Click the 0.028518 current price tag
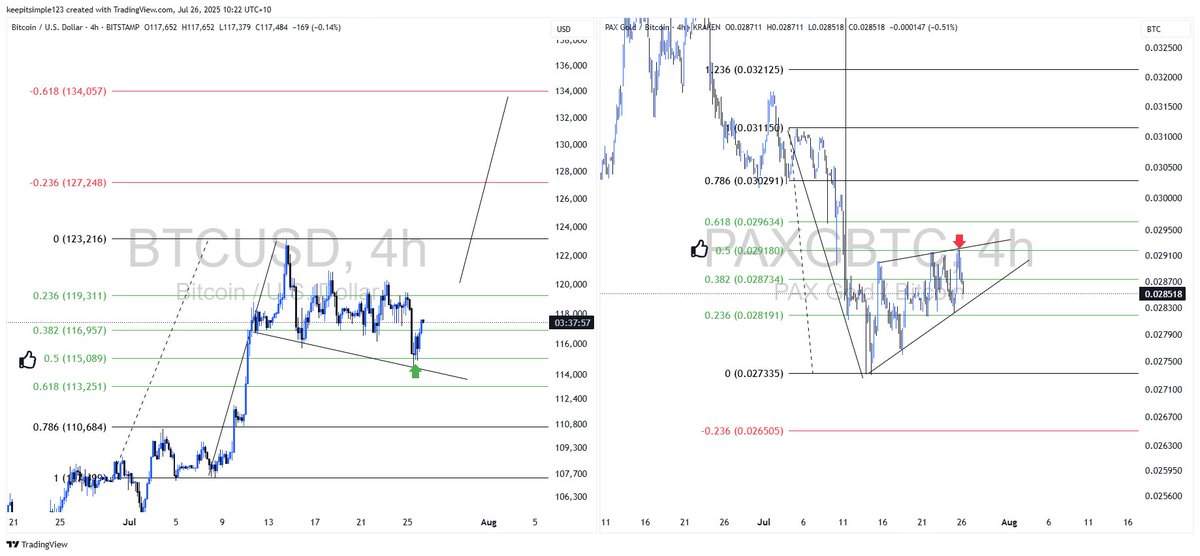Viewport: 1200px width, 556px height. tap(1161, 294)
